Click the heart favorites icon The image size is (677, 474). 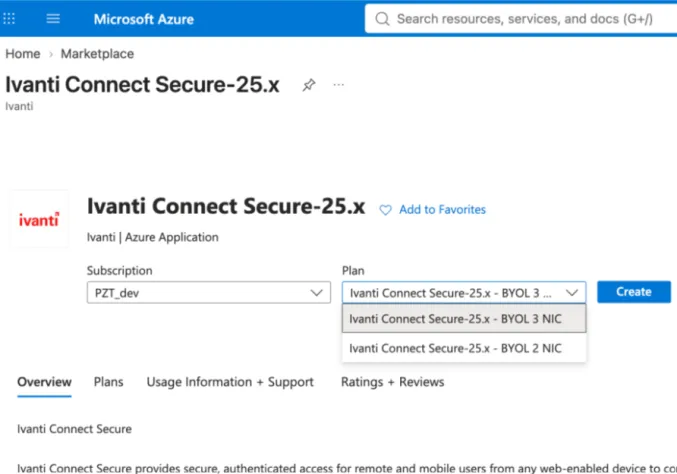pos(385,210)
